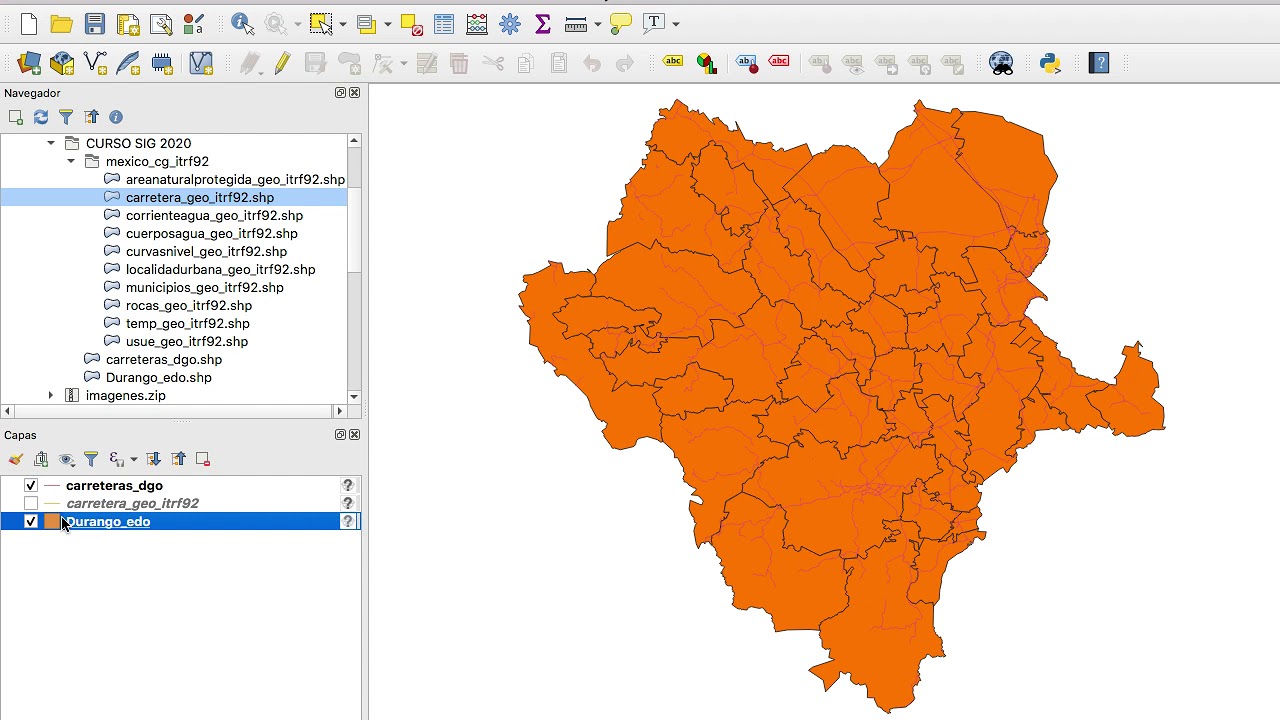Open measure tool dropdown arrow
Viewport: 1280px width, 720px height.
pos(597,23)
